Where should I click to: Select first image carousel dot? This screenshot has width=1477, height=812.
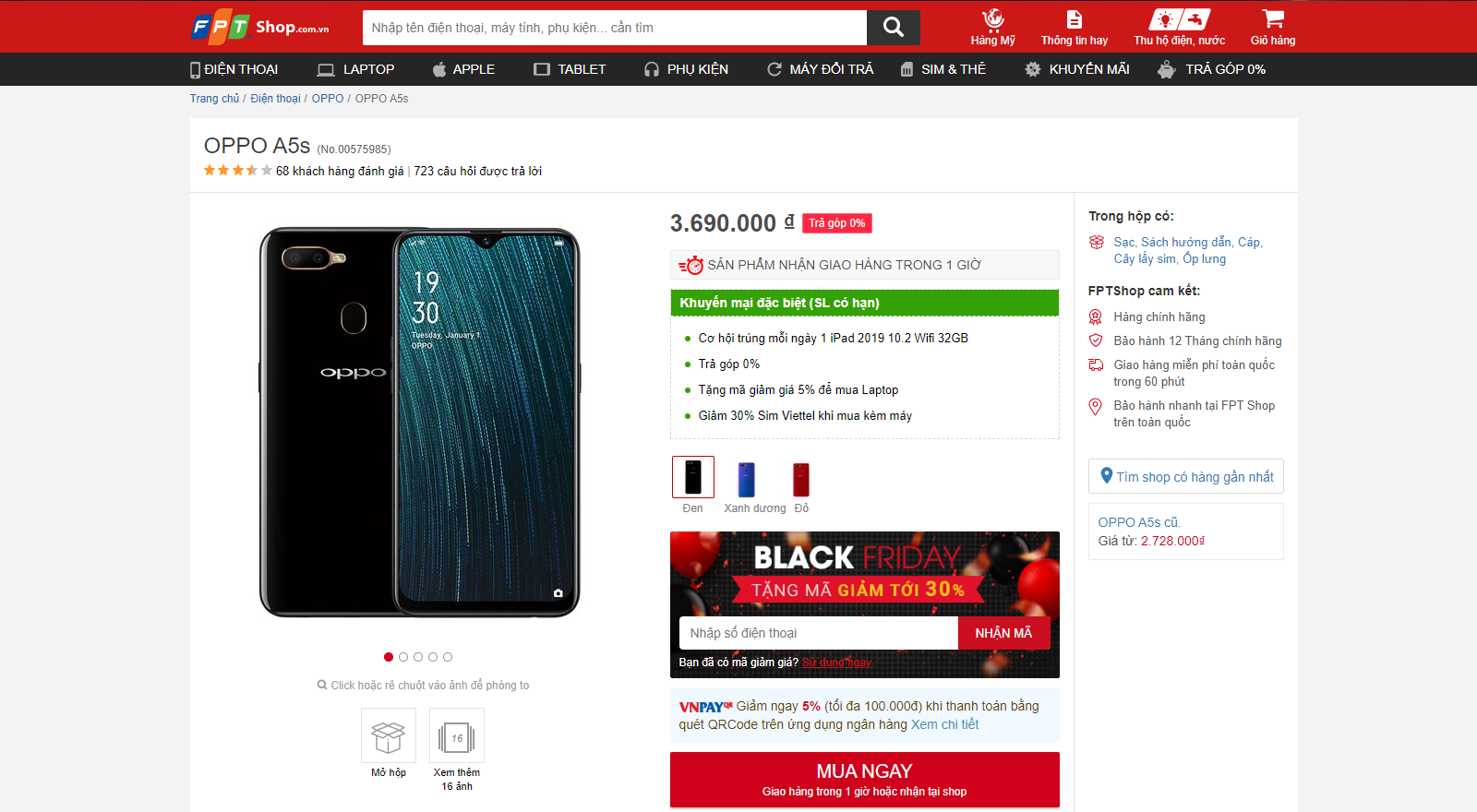[389, 657]
